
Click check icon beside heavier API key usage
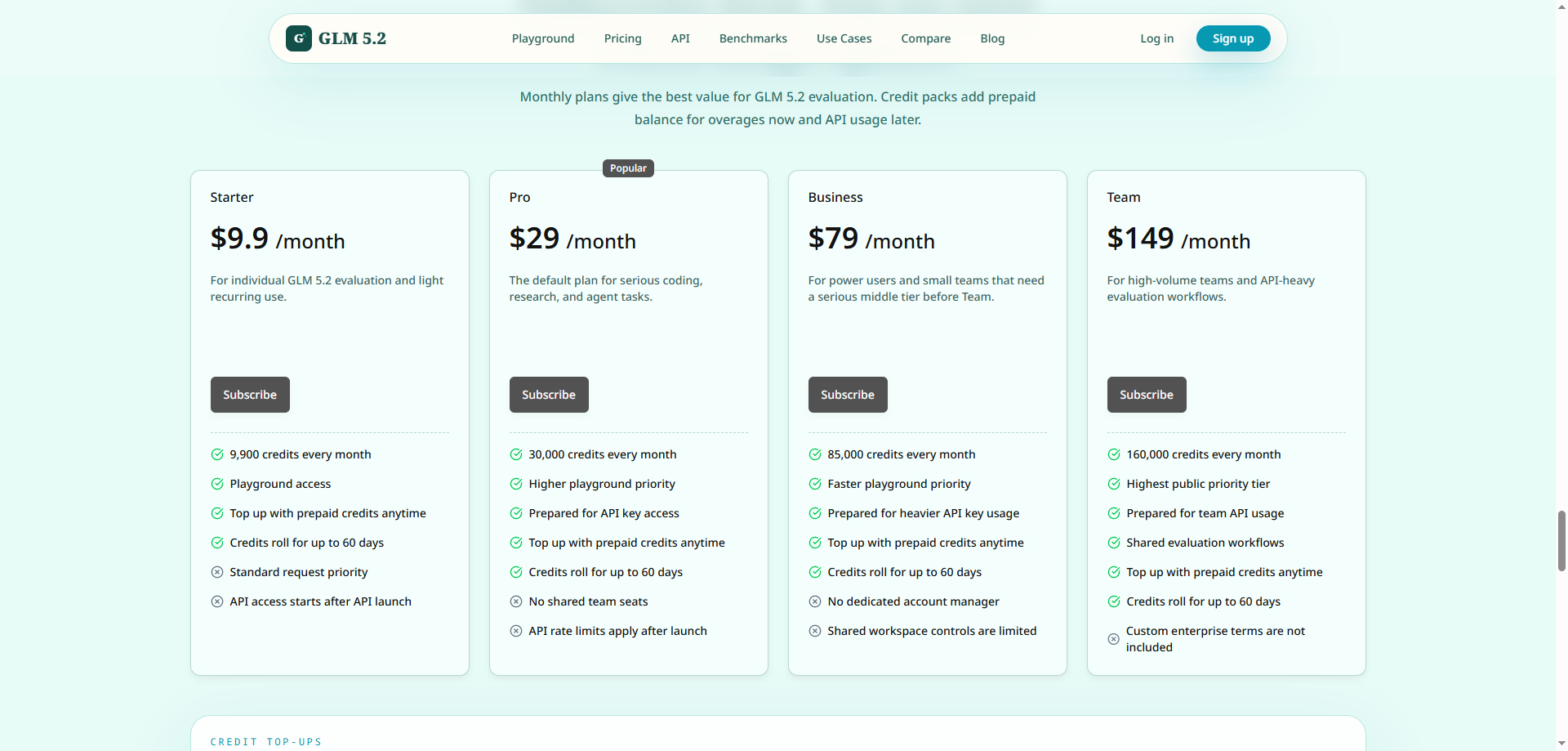pyautogui.click(x=815, y=513)
